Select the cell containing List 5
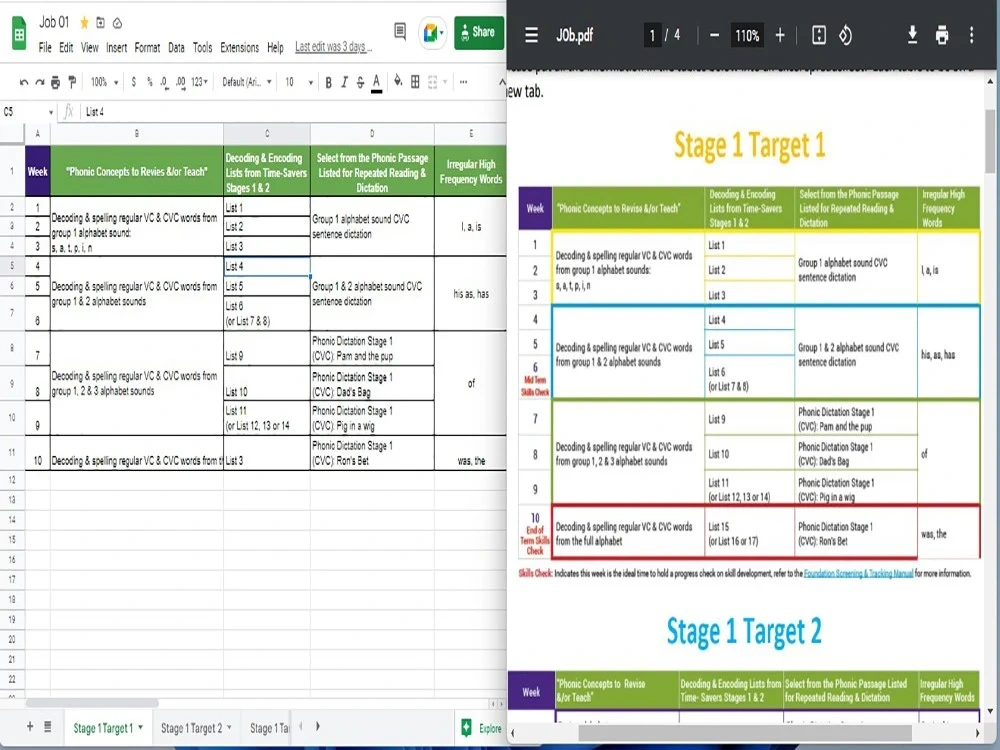 click(267, 286)
